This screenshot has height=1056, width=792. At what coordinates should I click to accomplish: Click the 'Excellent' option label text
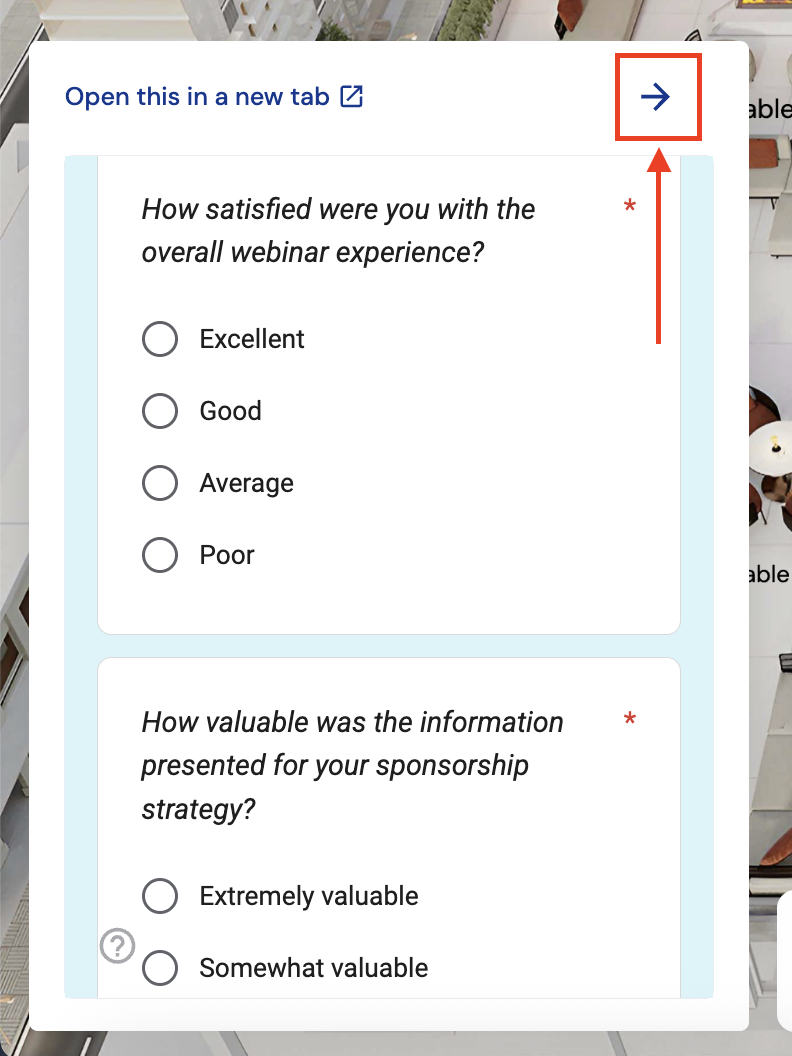[x=252, y=339]
